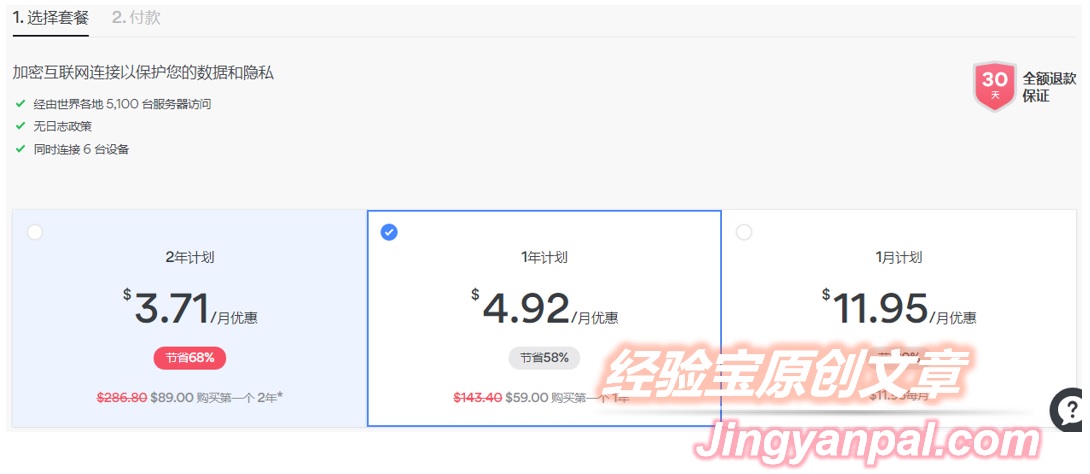Click the checkmark beside 5,100 台服务器
1090x474 pixels.
click(x=20, y=104)
